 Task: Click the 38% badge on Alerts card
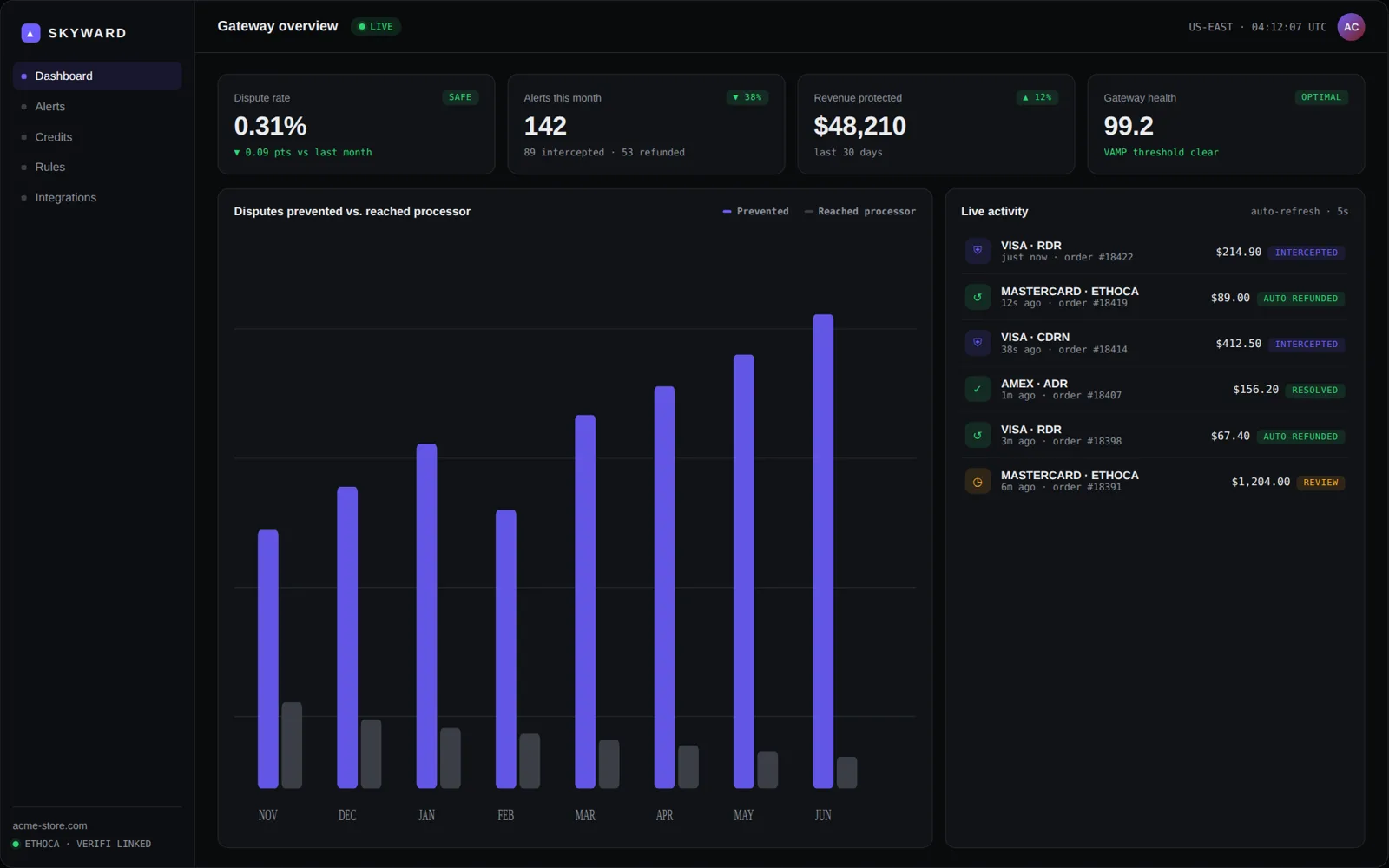[747, 97]
